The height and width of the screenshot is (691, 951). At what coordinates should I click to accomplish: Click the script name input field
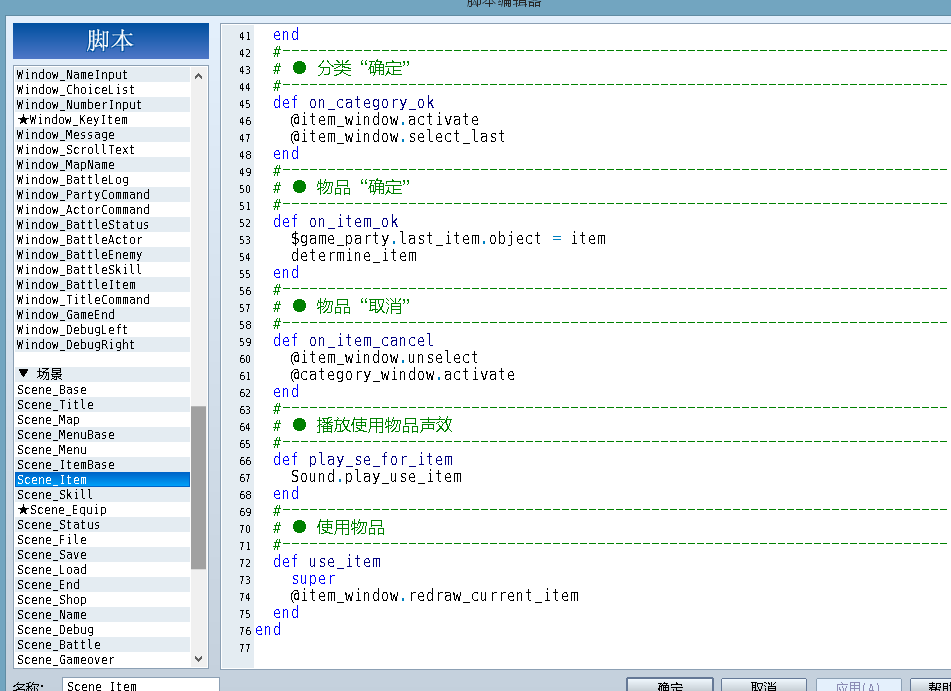(141, 686)
